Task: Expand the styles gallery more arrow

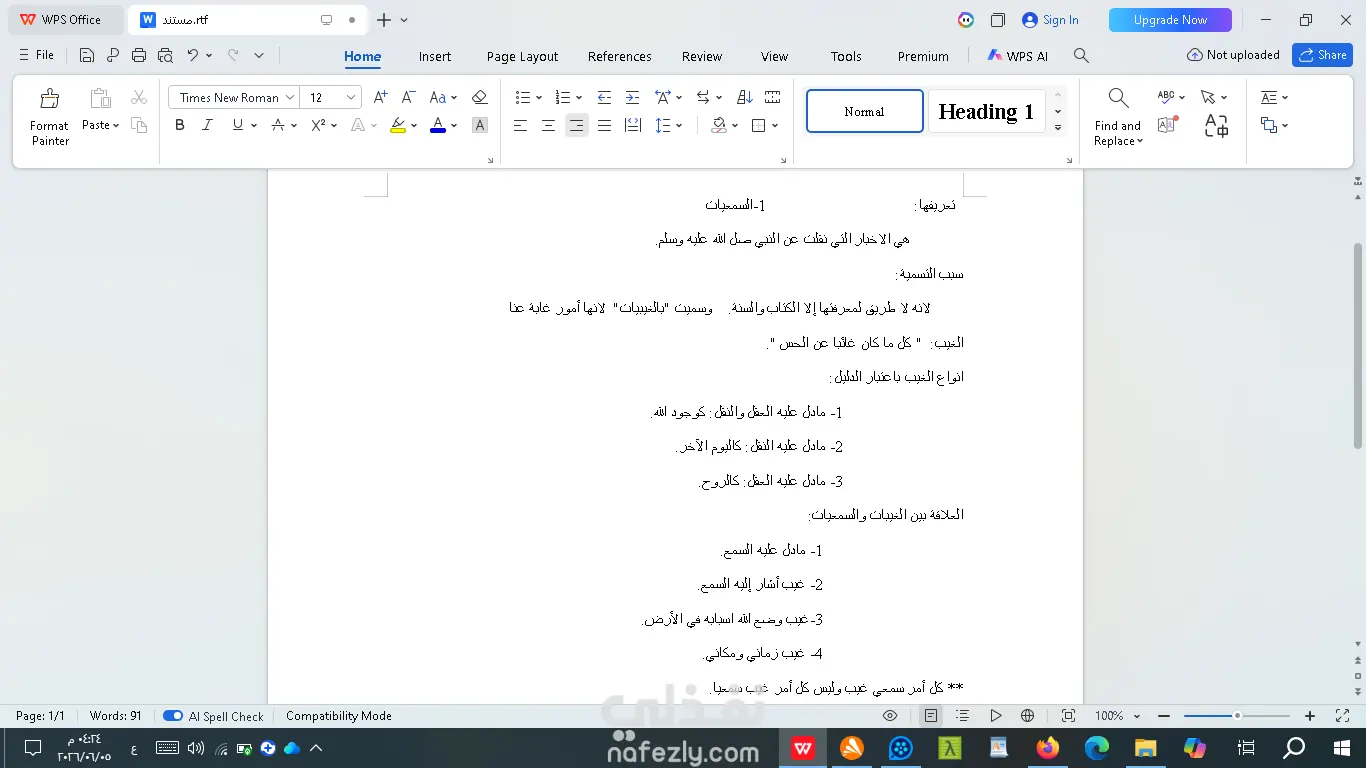Action: pyautogui.click(x=1058, y=128)
